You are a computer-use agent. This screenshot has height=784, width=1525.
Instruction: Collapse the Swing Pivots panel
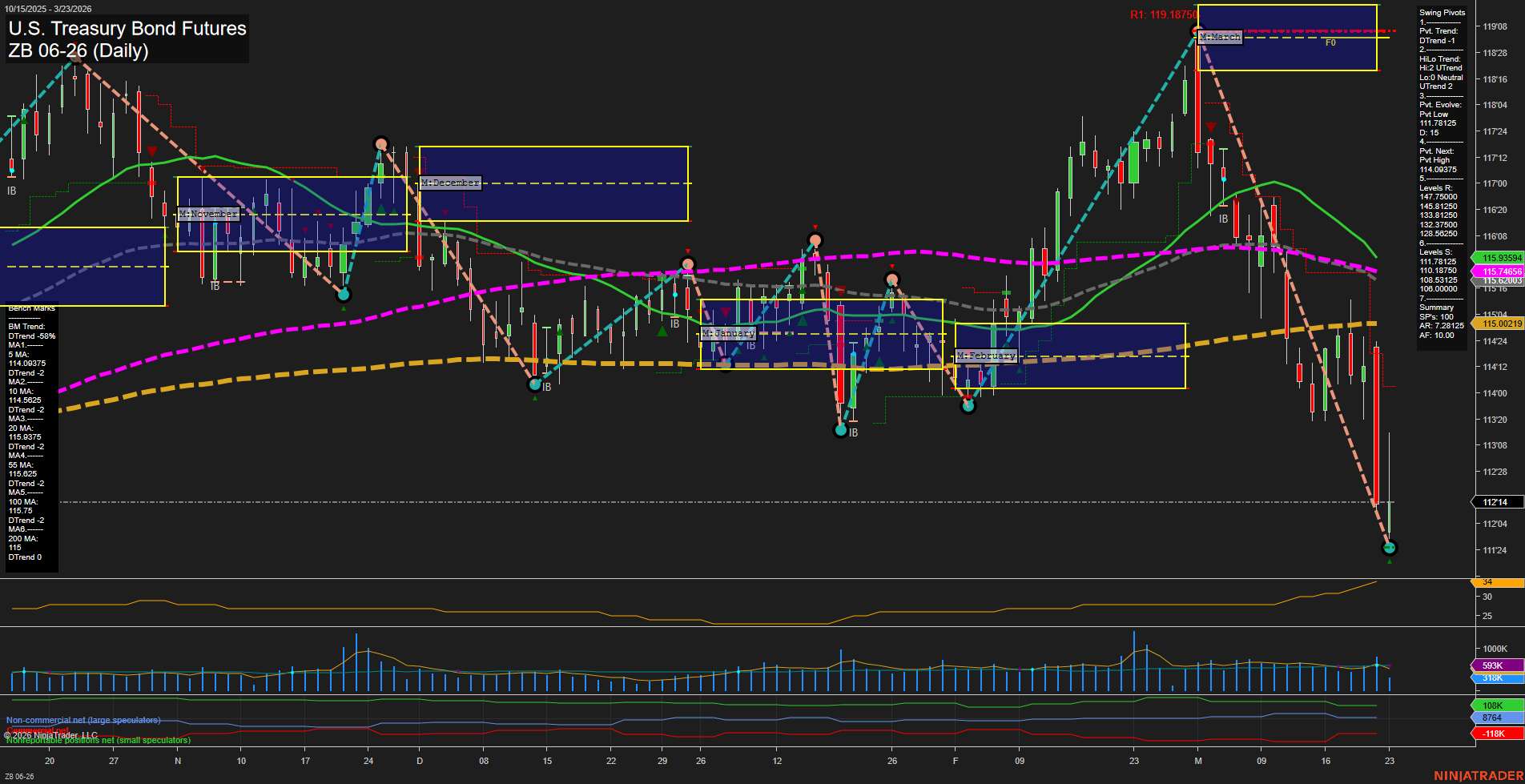1443,12
